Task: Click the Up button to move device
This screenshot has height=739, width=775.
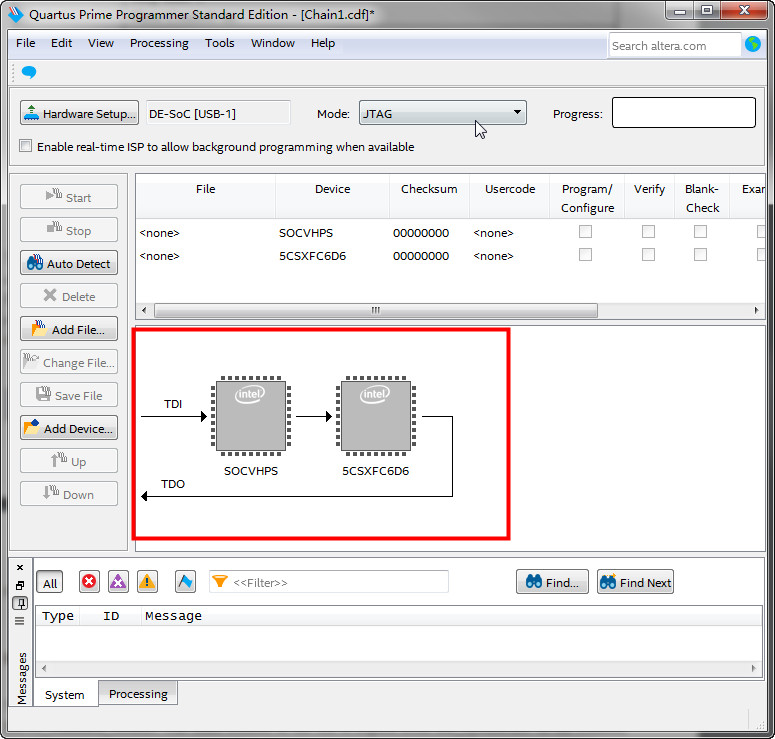Action: click(x=69, y=461)
